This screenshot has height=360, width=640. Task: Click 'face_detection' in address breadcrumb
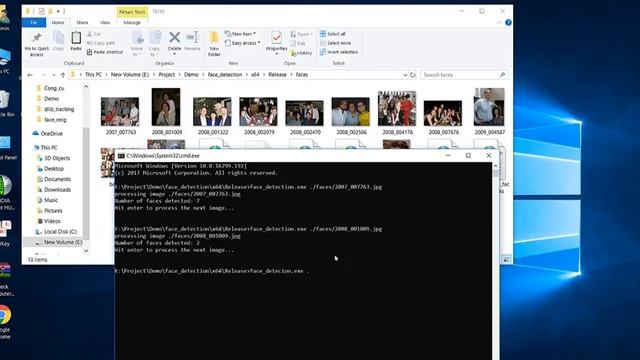click(x=225, y=75)
